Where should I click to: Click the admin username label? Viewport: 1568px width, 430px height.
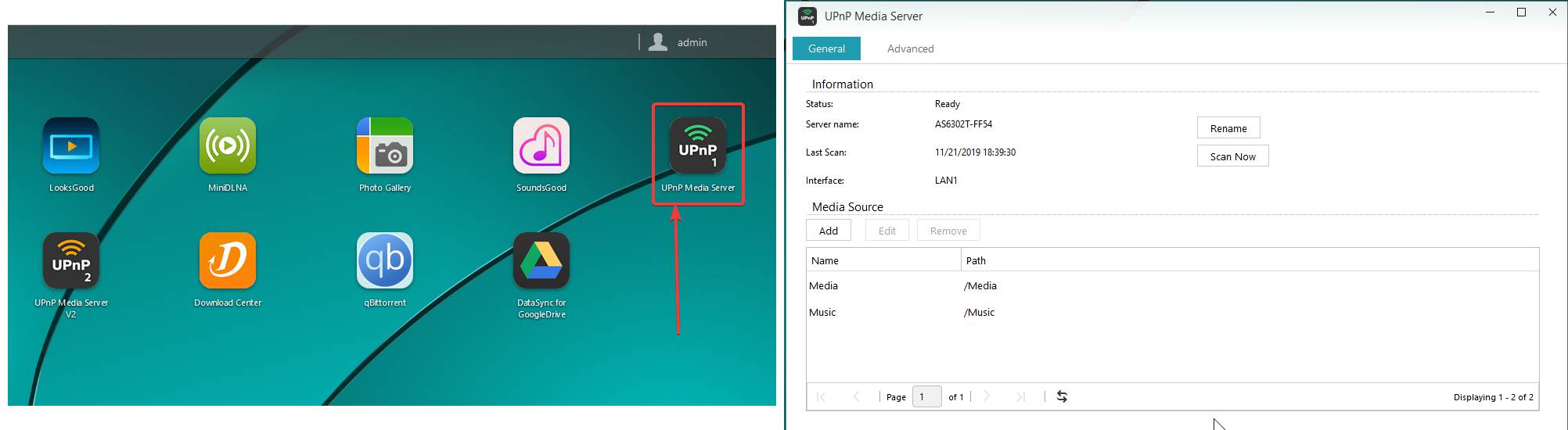click(x=692, y=42)
